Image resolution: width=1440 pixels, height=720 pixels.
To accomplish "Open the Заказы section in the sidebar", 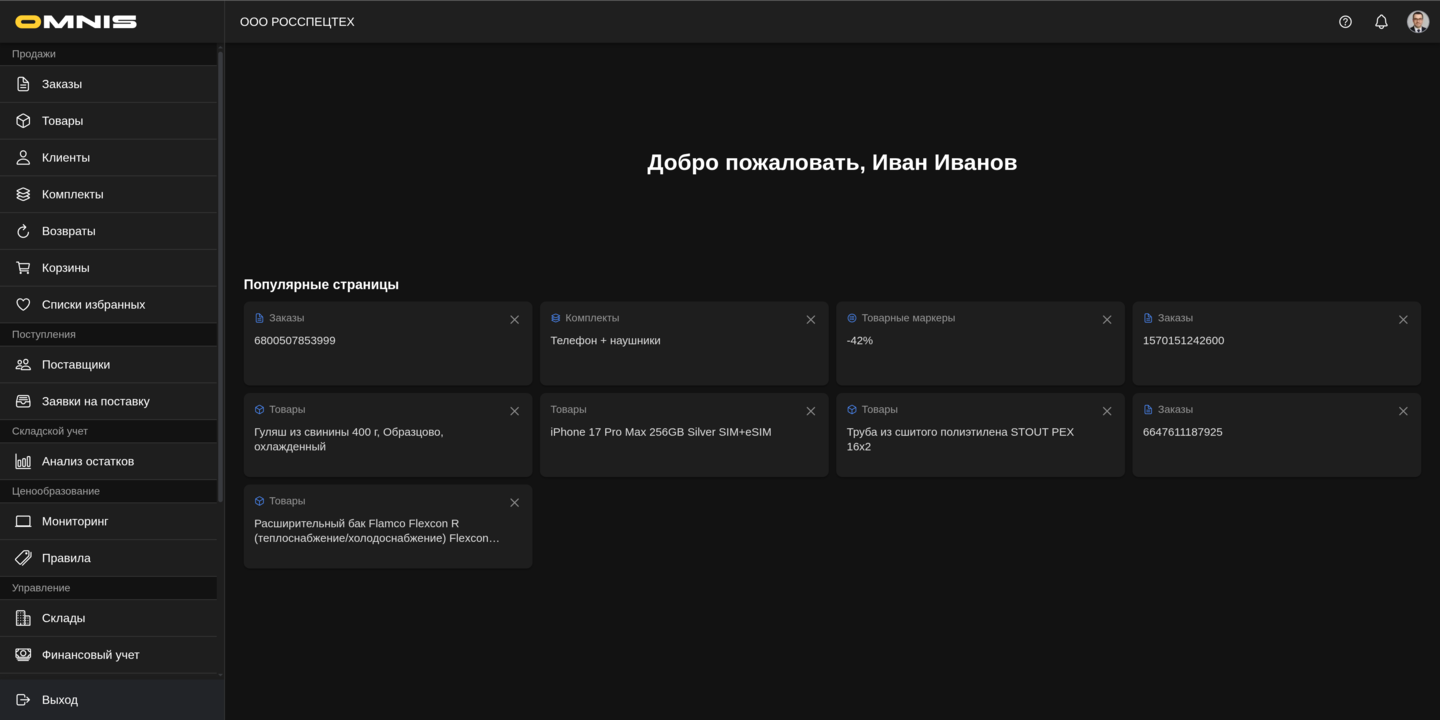I will coord(60,84).
